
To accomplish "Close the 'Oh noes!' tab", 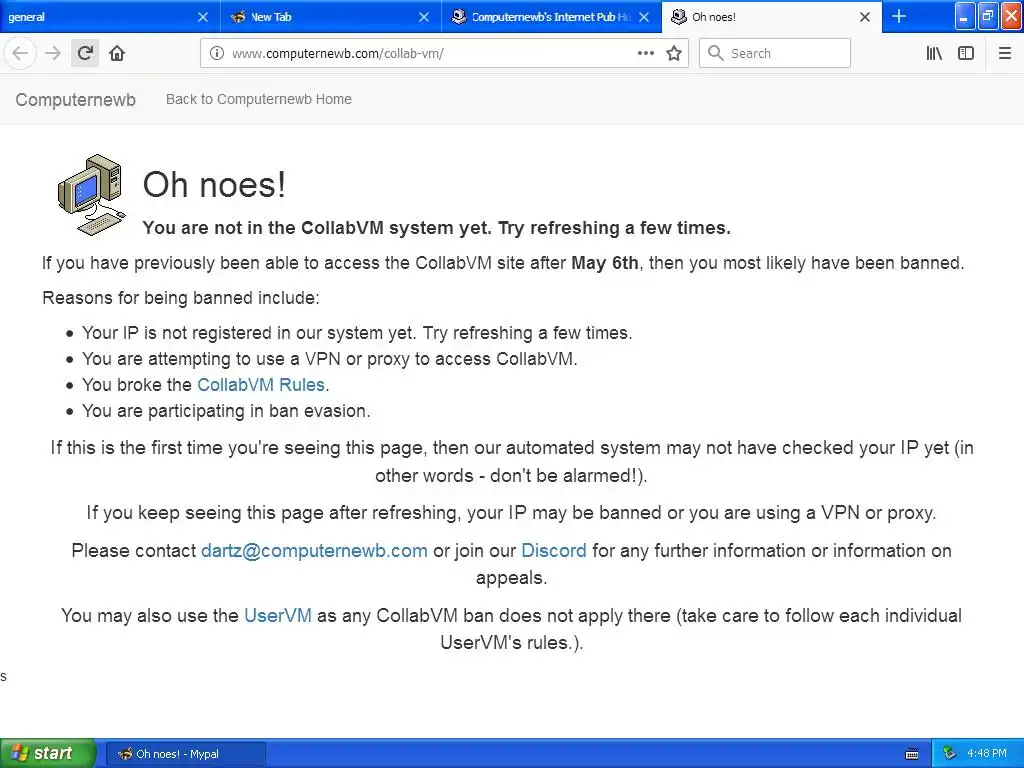I will coord(865,17).
